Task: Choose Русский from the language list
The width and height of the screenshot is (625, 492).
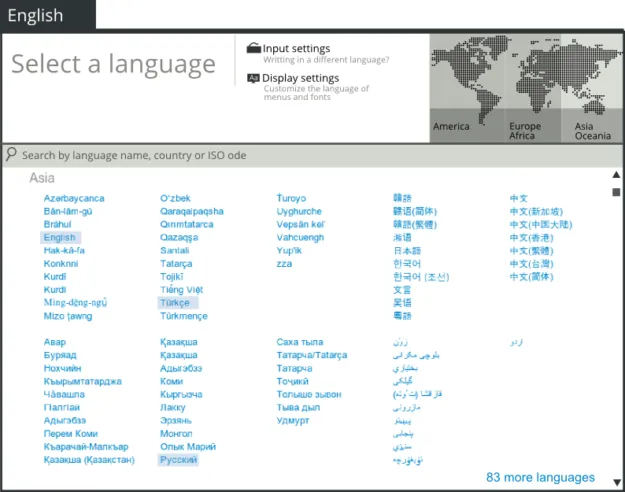Action: point(178,460)
